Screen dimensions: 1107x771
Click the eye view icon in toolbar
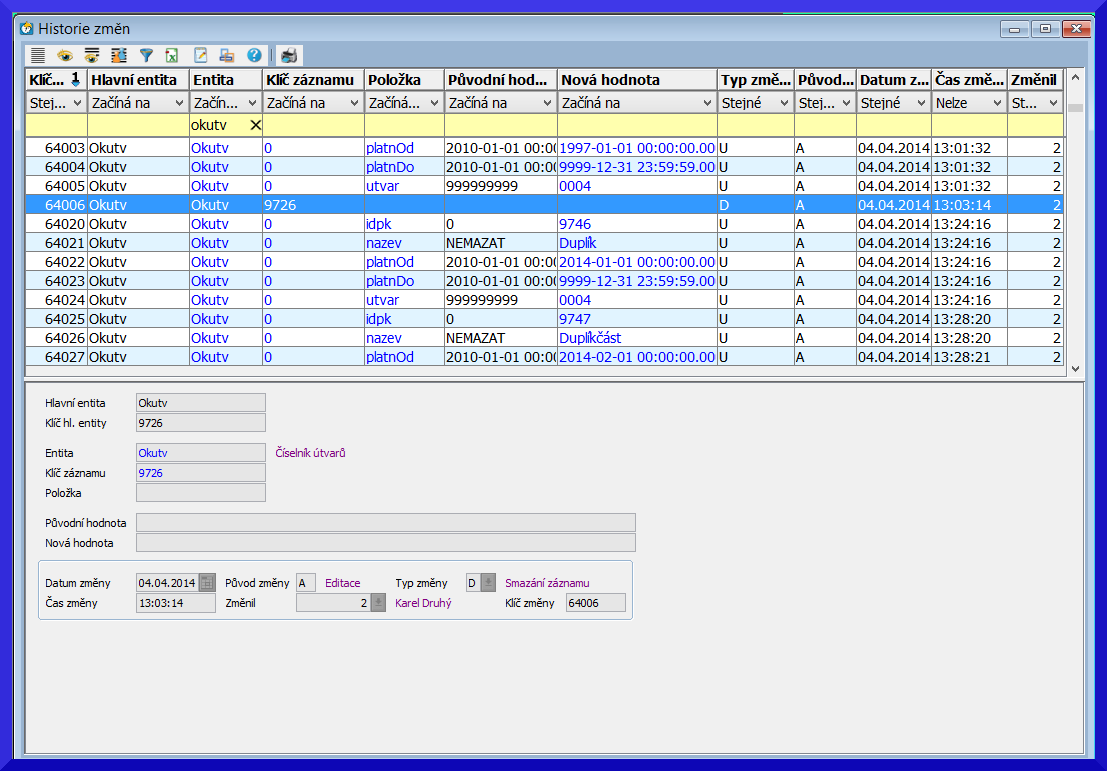[x=65, y=56]
